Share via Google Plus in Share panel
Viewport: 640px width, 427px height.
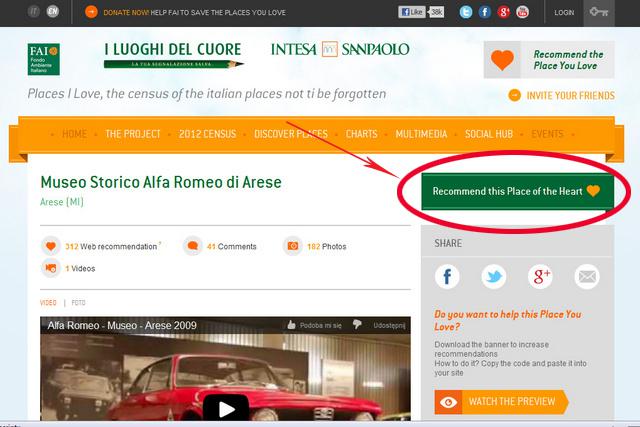pos(540,277)
